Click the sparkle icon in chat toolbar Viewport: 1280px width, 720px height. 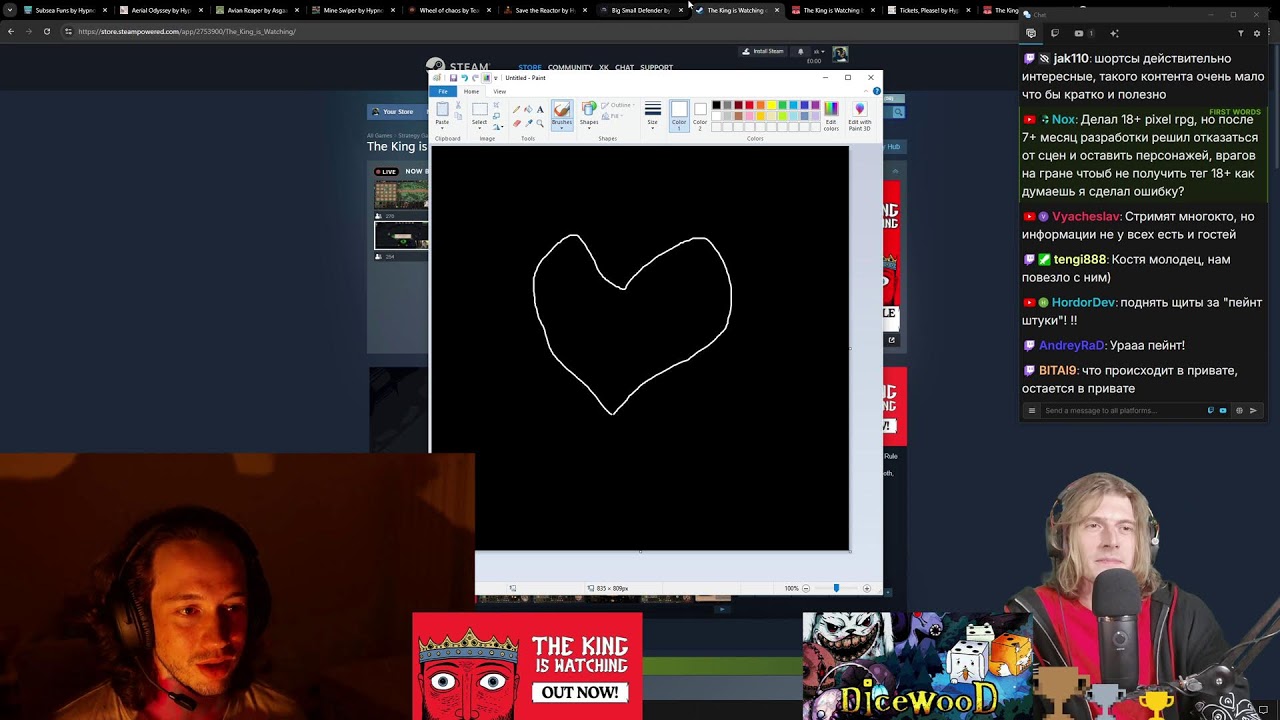[x=1114, y=33]
